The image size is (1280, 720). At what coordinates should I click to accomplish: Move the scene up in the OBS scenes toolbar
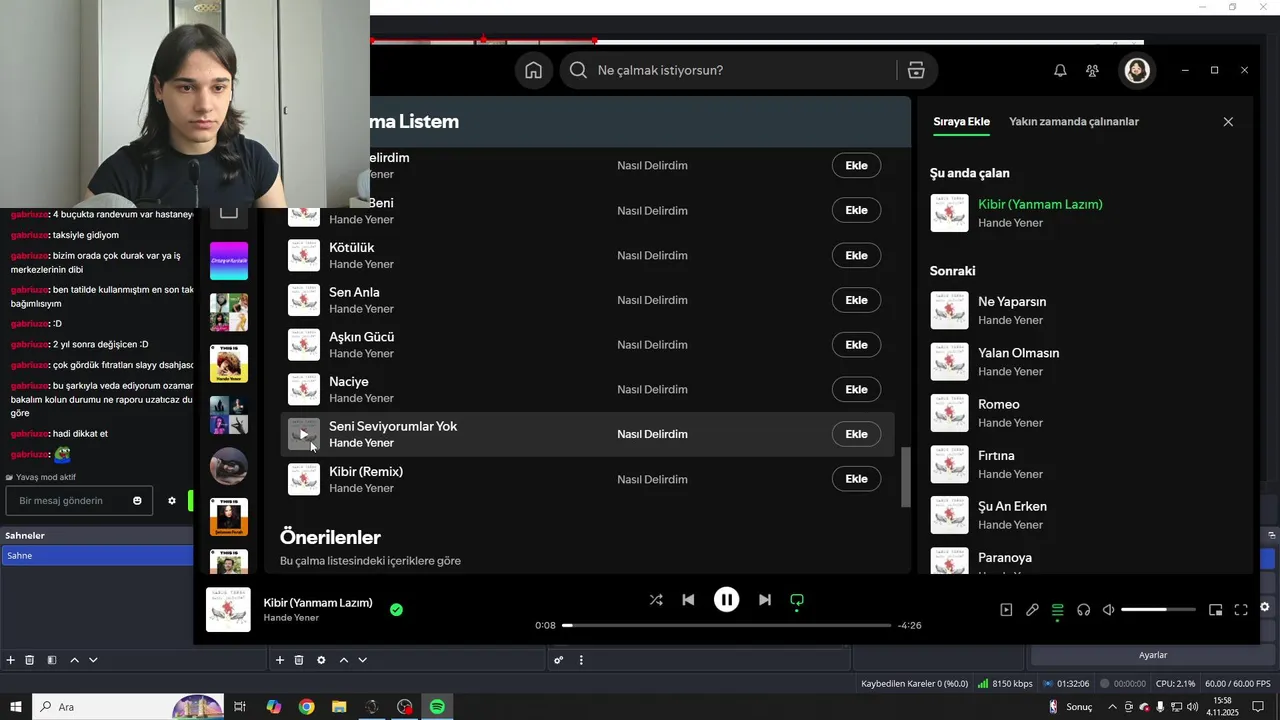point(74,660)
